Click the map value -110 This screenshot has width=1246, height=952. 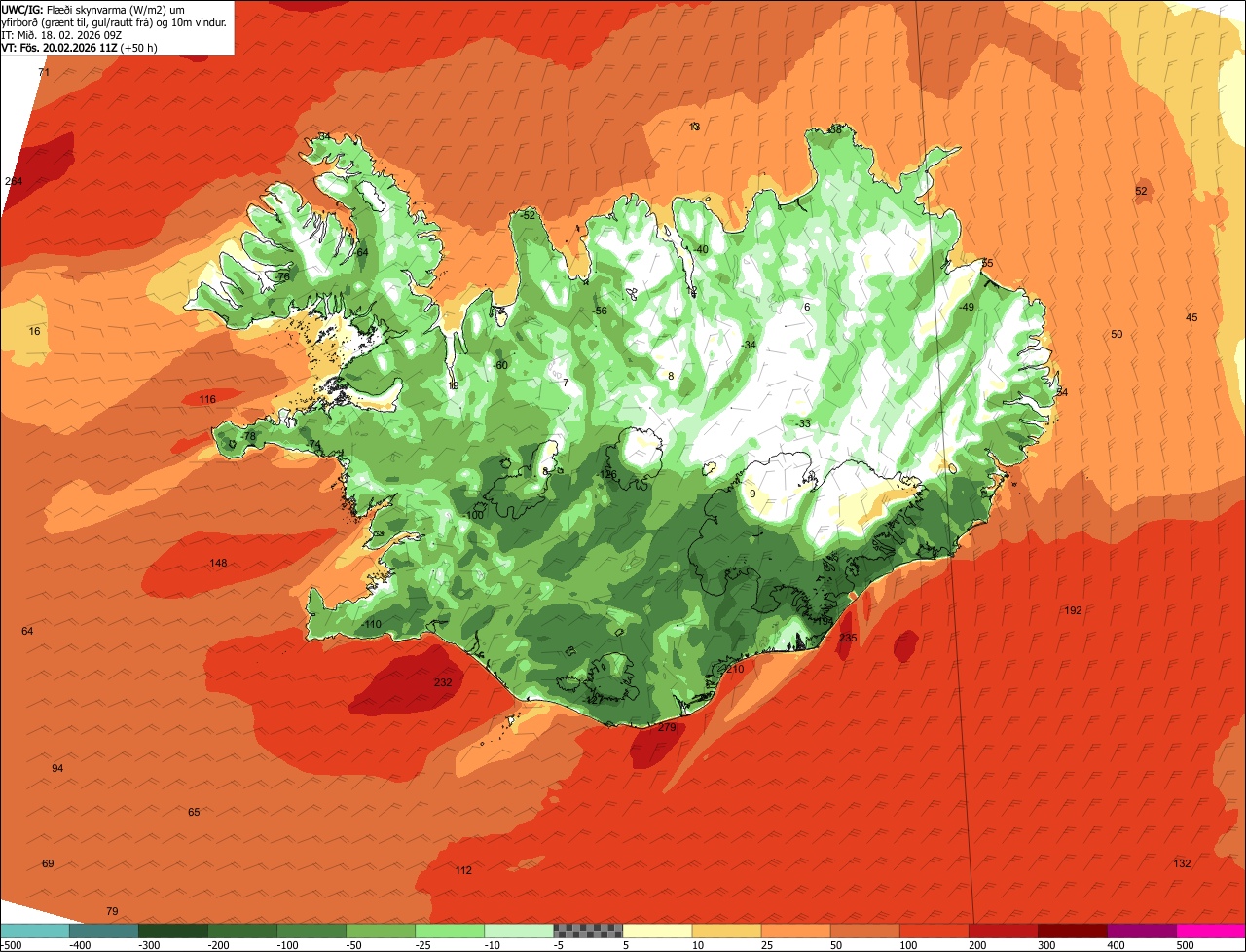(x=371, y=625)
